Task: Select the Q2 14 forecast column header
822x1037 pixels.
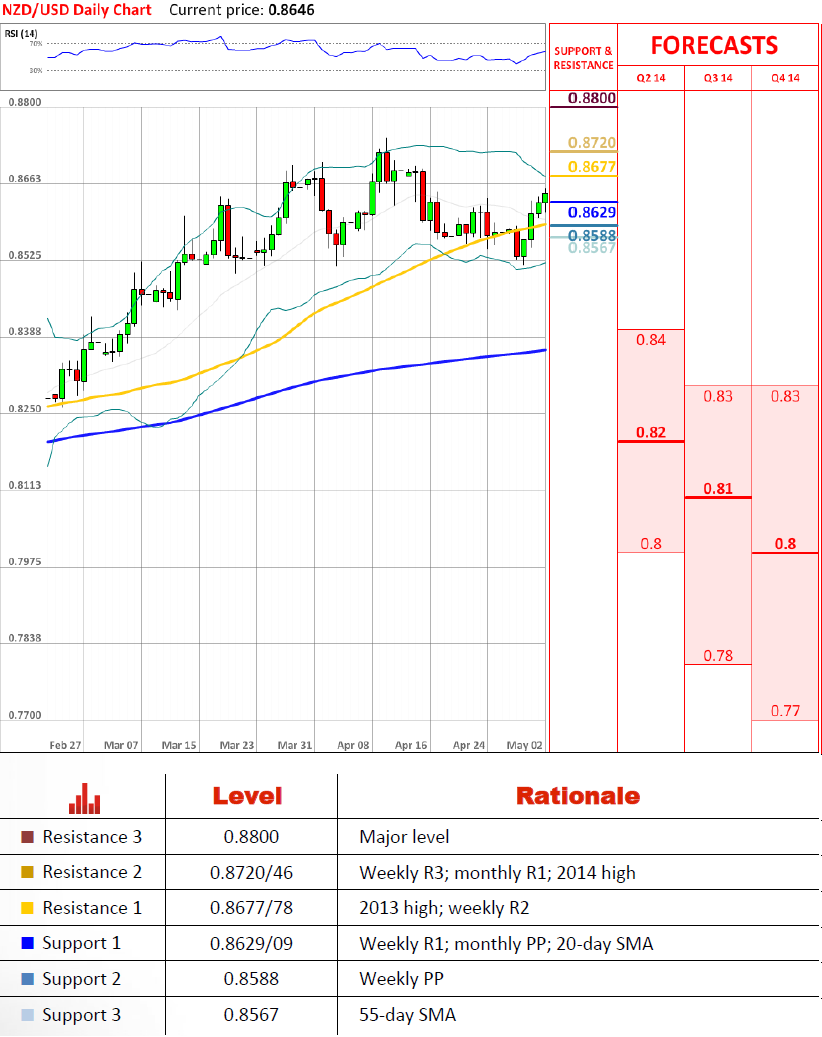Action: click(x=651, y=78)
